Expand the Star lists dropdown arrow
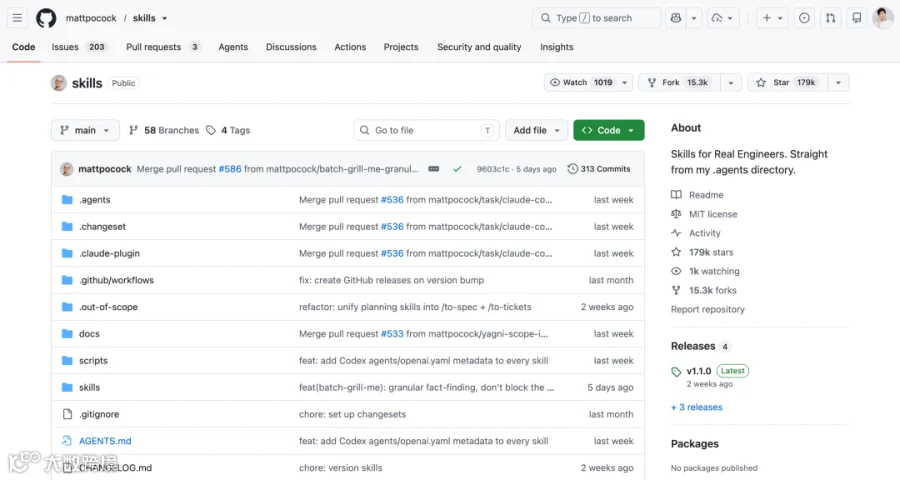The image size is (900, 480). (838, 83)
